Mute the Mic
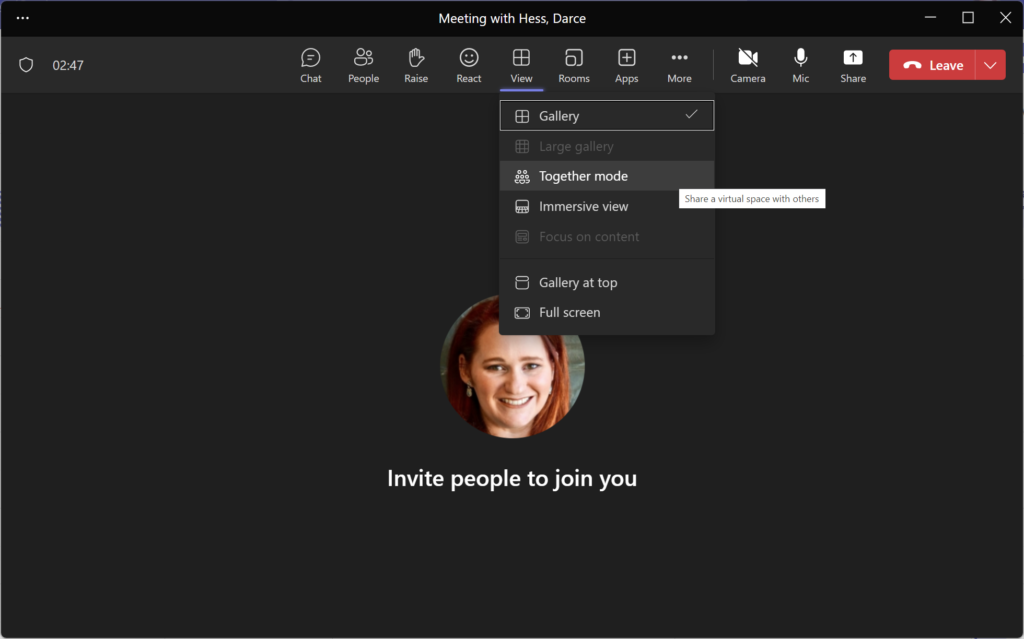 coord(801,65)
